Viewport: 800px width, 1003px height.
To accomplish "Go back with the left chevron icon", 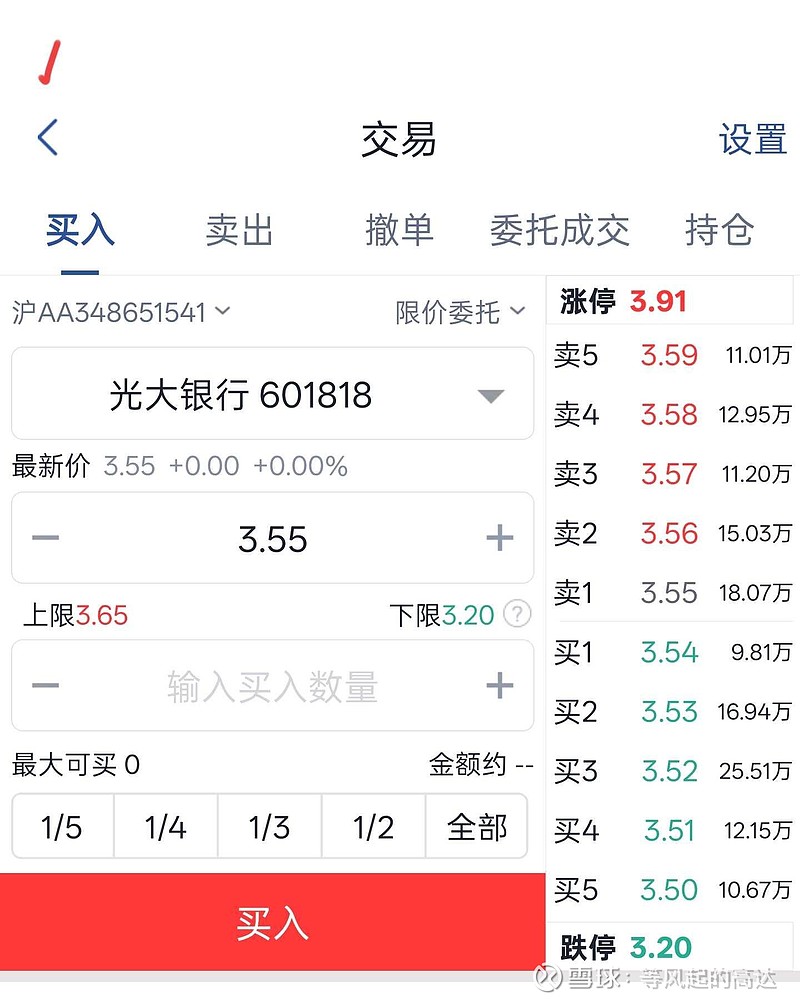I will point(48,137).
